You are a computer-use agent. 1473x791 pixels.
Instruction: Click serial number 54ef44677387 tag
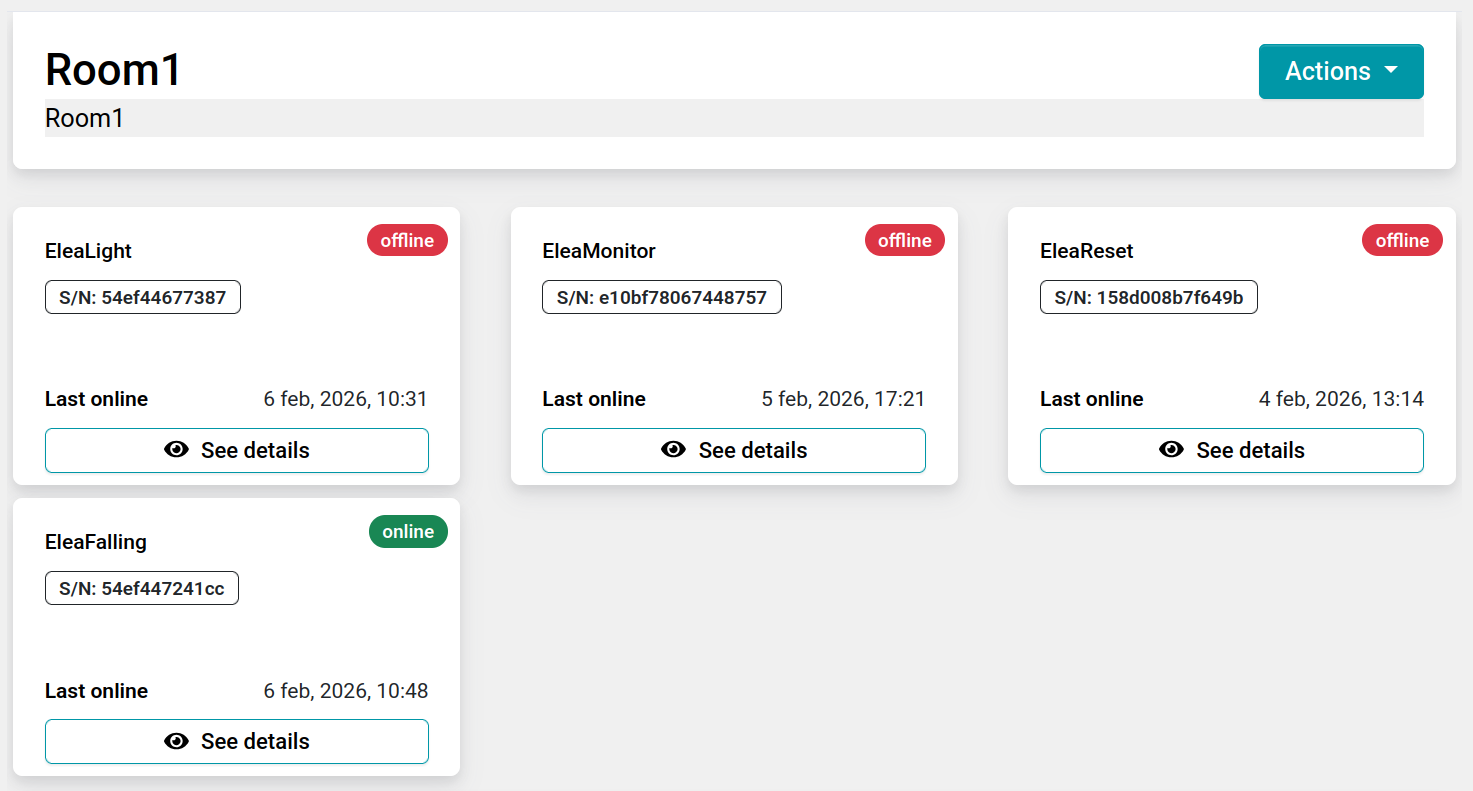click(143, 297)
